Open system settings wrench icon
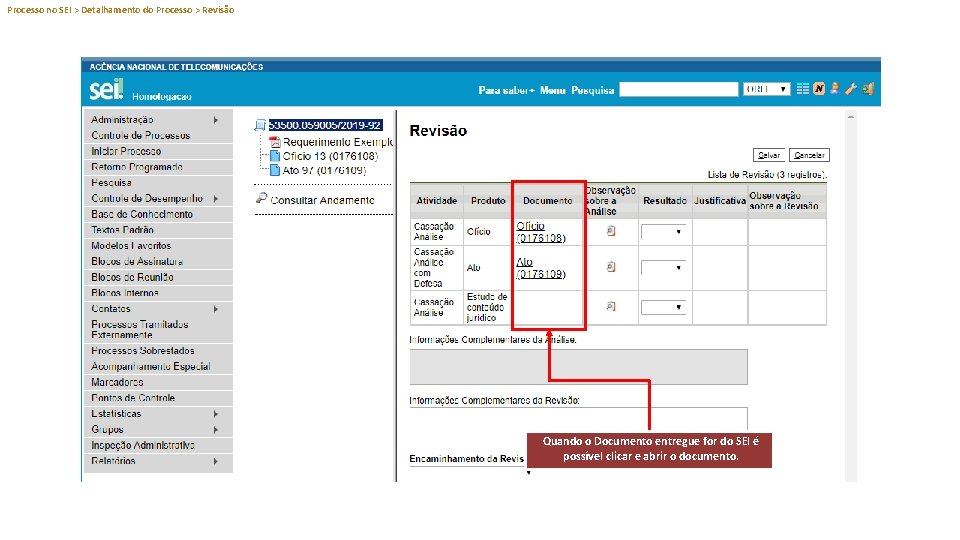 pos(850,89)
